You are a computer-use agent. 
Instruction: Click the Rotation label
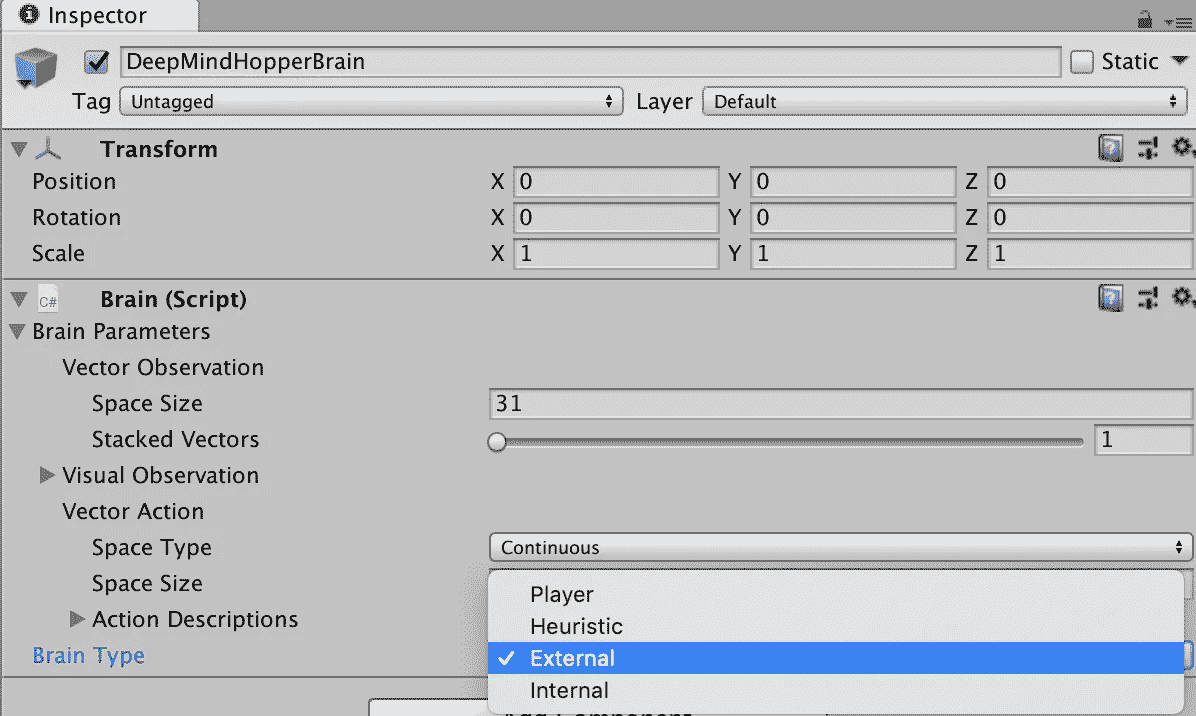[x=76, y=218]
